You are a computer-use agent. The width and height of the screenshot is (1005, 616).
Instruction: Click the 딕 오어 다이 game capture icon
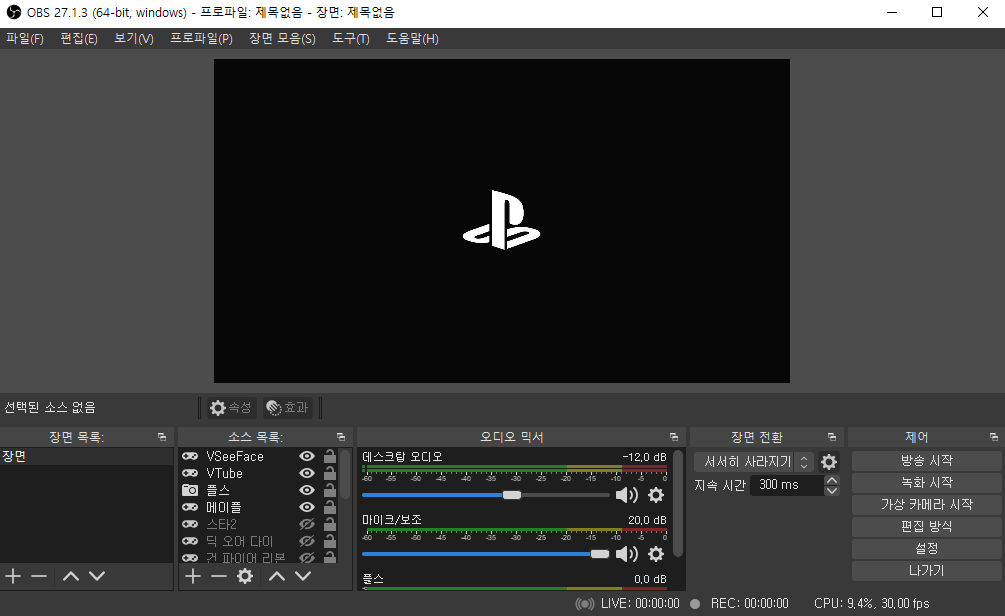click(x=190, y=541)
